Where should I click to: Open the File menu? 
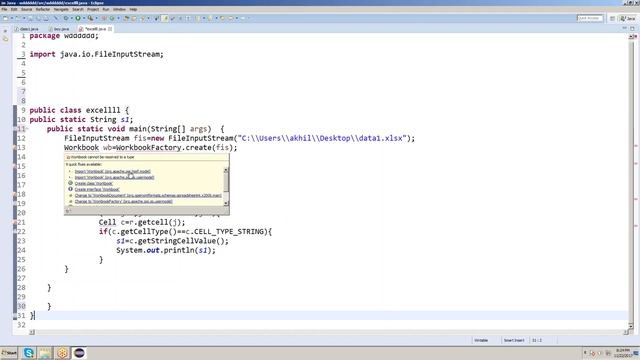pos(4,9)
